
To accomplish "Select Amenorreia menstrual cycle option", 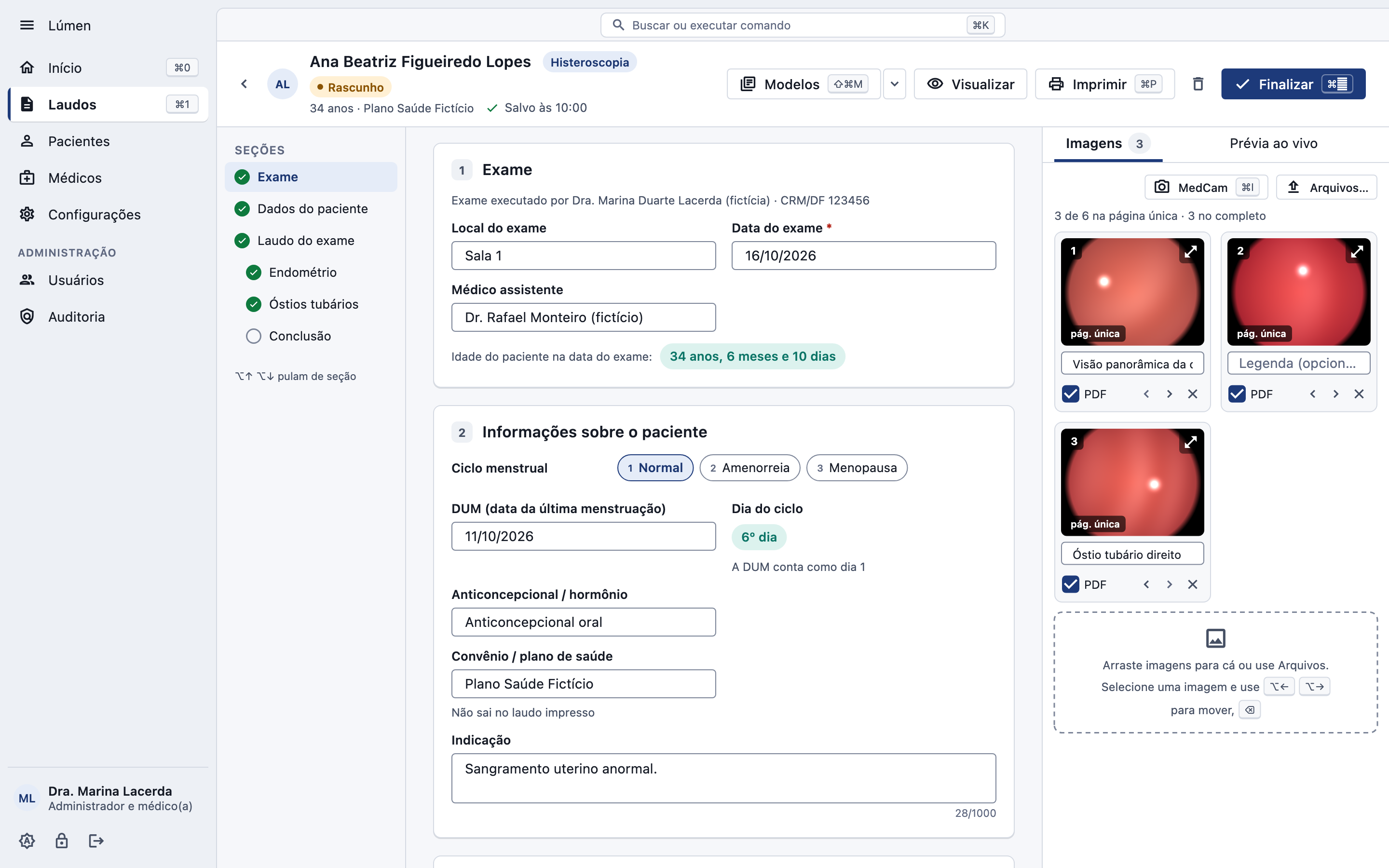I will pyautogui.click(x=749, y=468).
